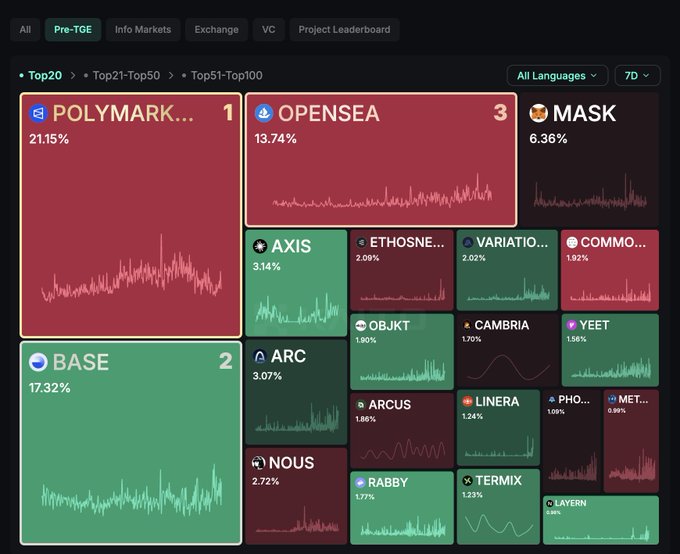Open the 7D time range dropdown
Image resolution: width=680 pixels, height=554 pixels.
coord(638,76)
